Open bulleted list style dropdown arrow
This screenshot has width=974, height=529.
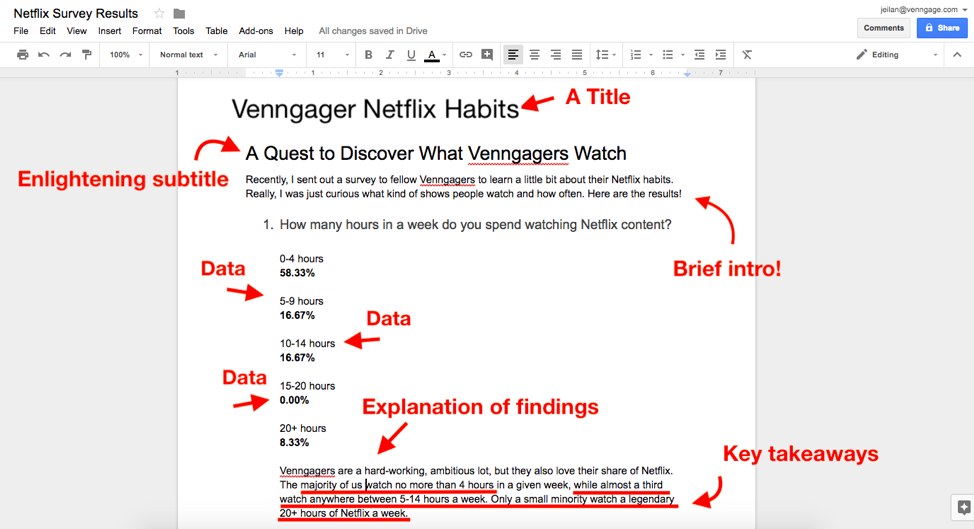pos(683,55)
